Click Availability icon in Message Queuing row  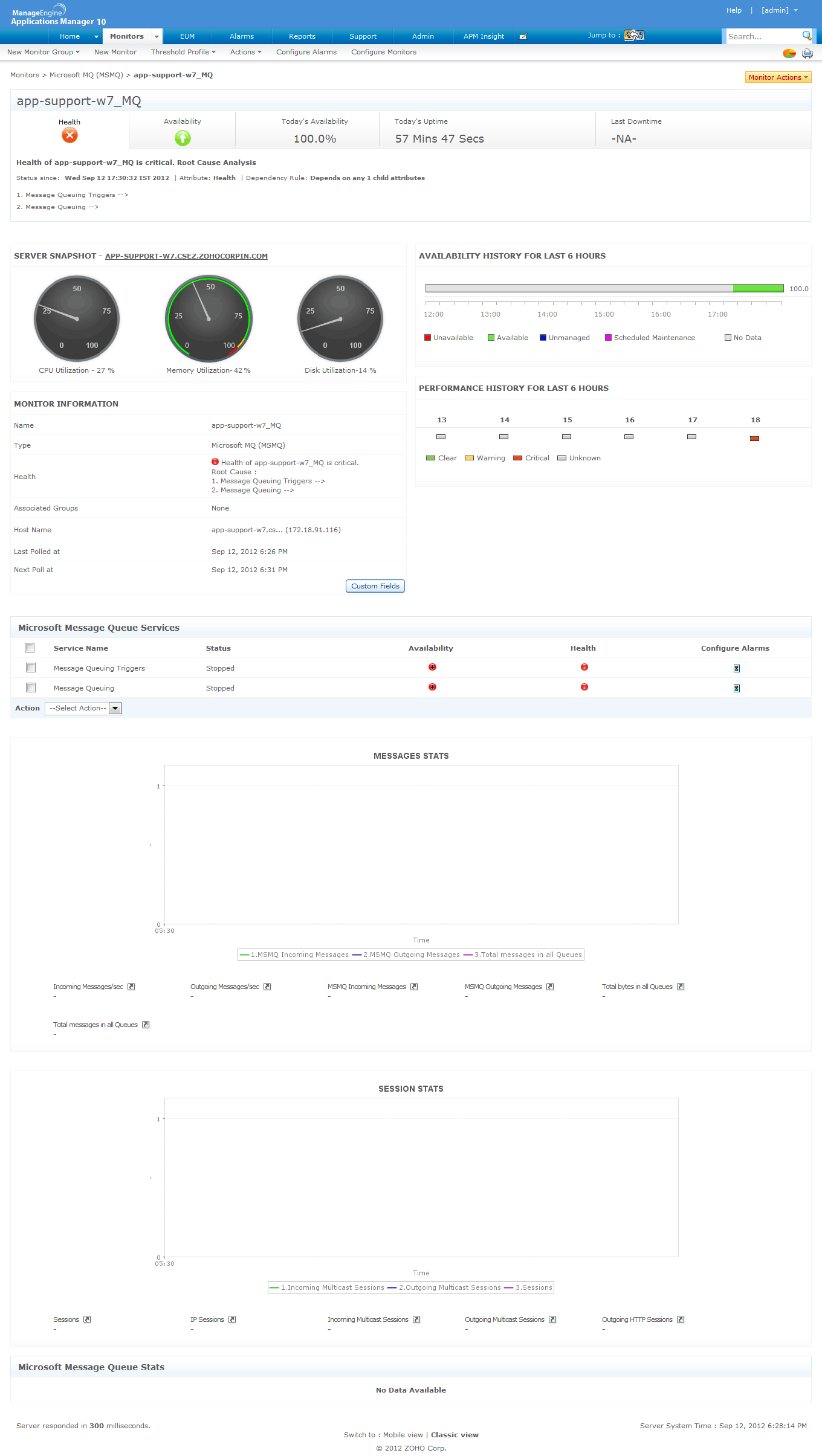(432, 687)
